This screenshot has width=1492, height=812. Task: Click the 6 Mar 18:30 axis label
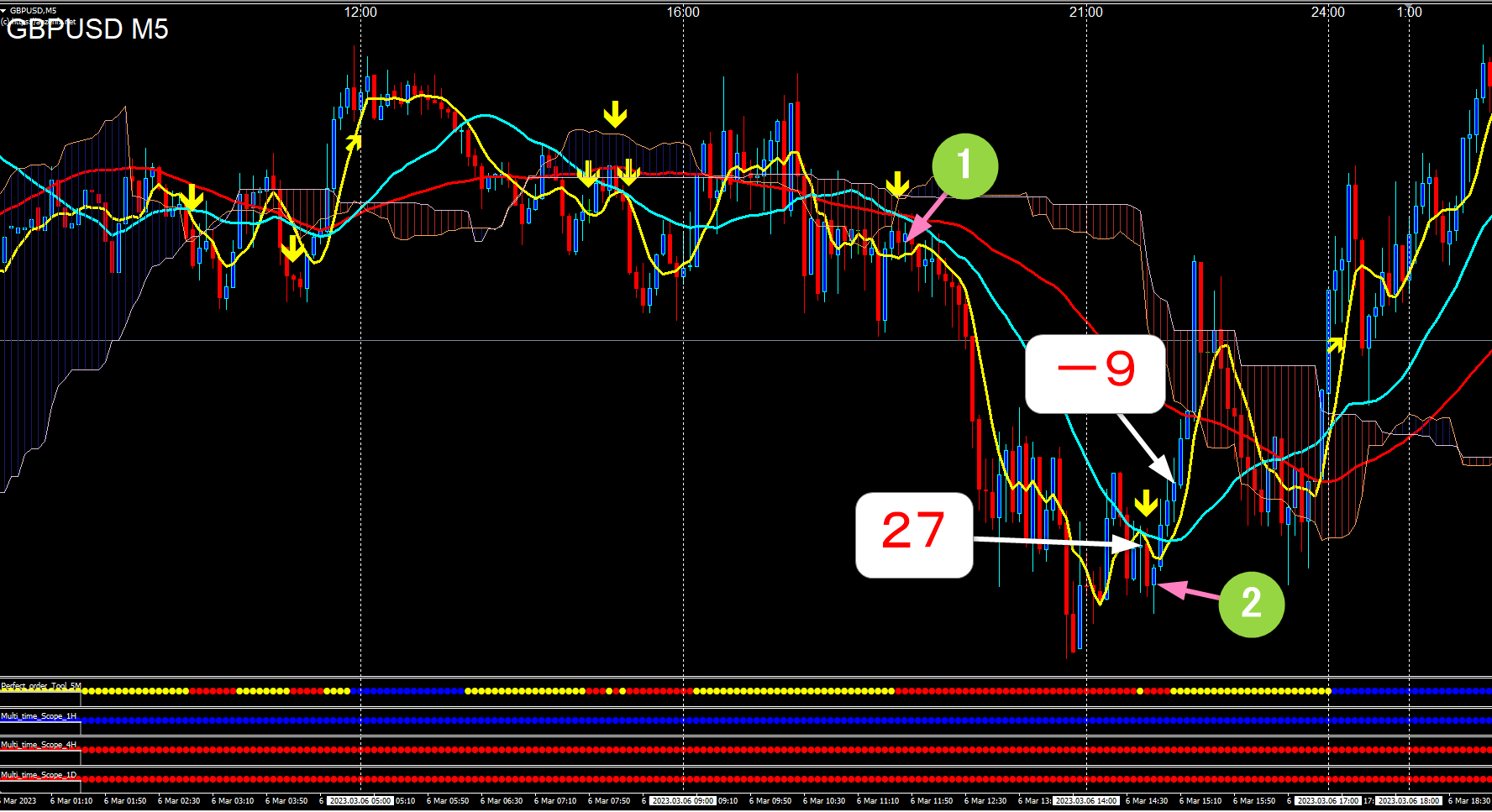click(1469, 801)
